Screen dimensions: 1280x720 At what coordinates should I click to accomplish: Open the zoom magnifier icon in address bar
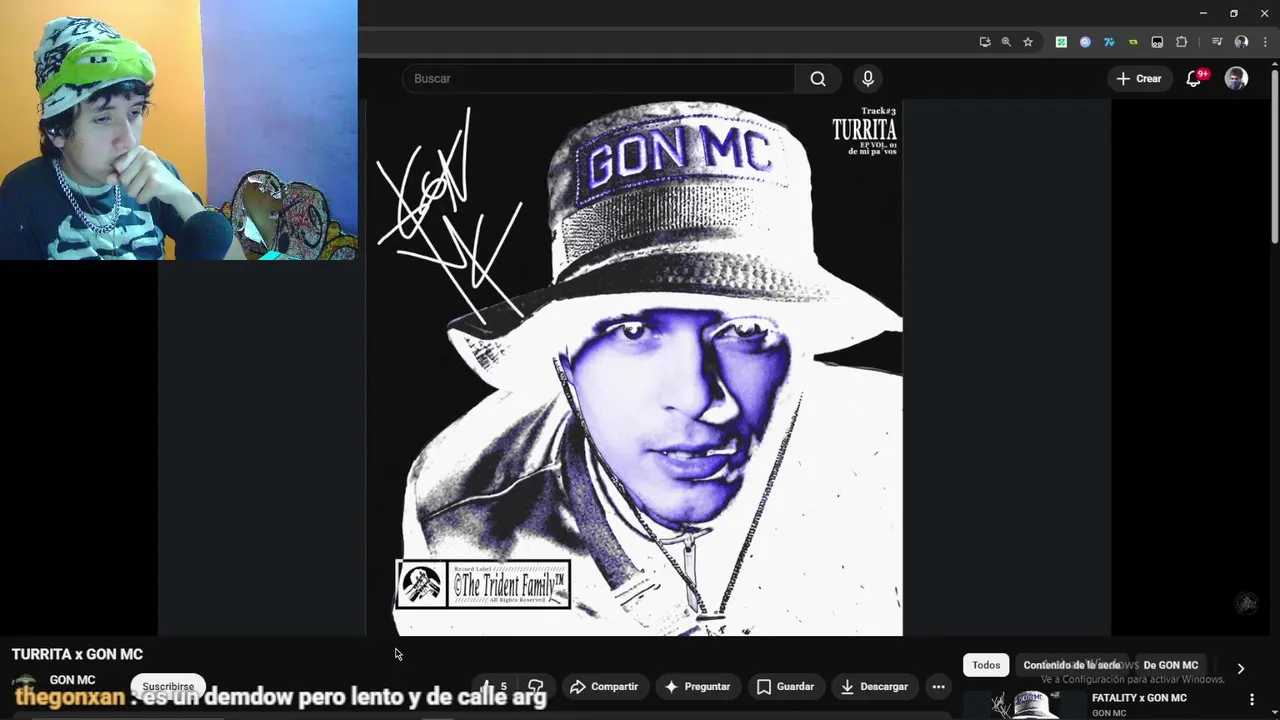tap(1006, 42)
